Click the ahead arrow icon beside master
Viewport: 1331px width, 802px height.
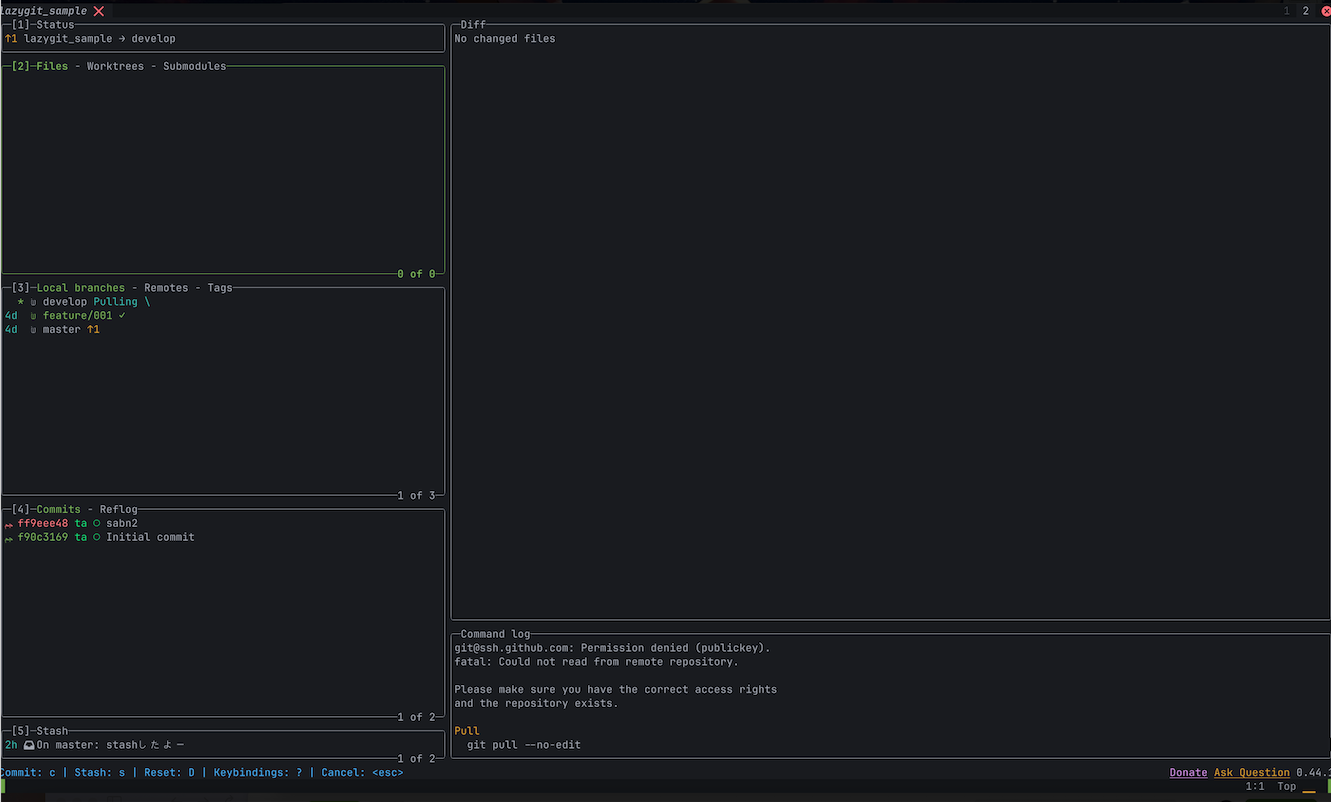pyautogui.click(x=92, y=329)
